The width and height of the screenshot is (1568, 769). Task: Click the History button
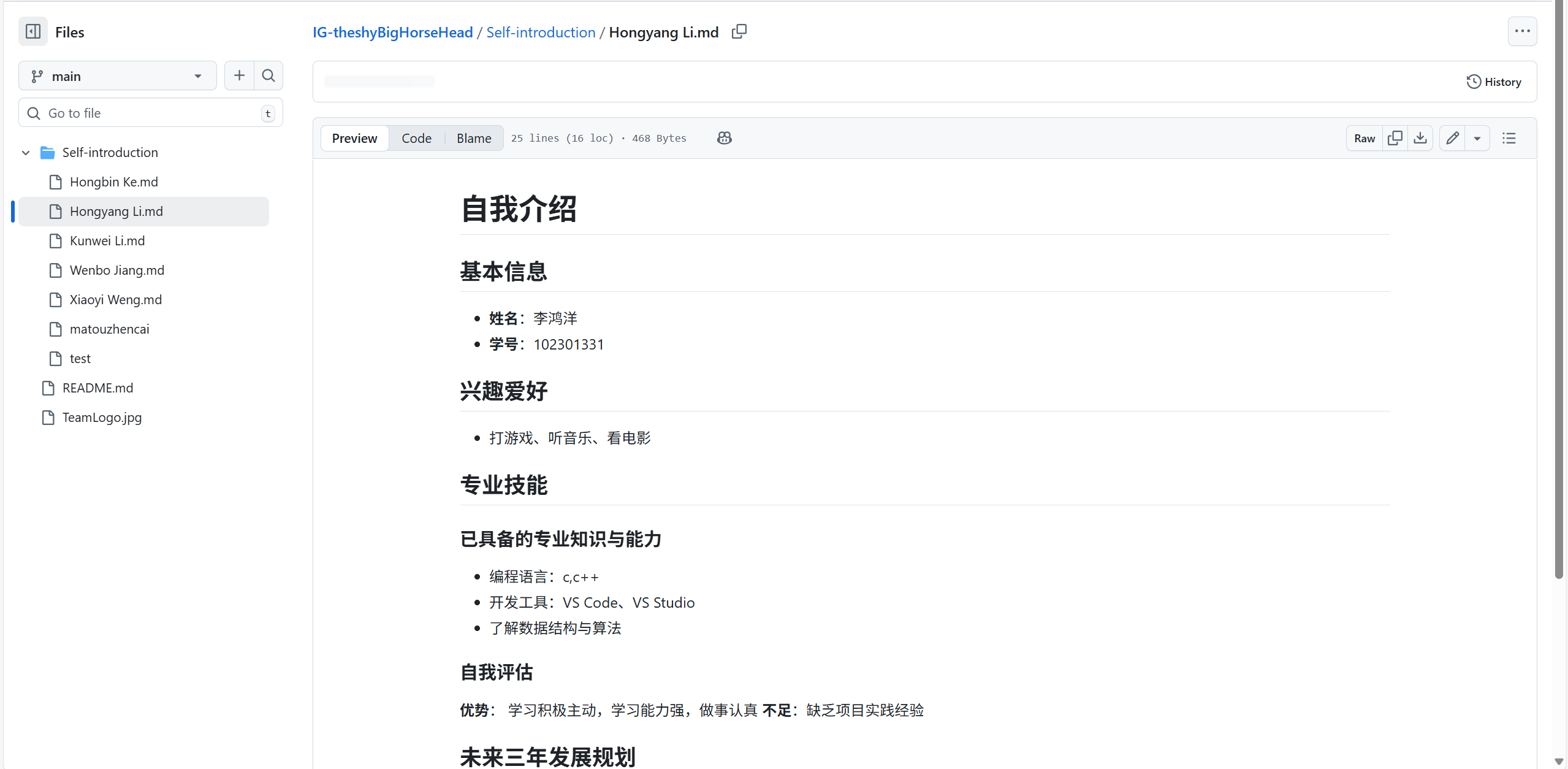click(x=1494, y=82)
